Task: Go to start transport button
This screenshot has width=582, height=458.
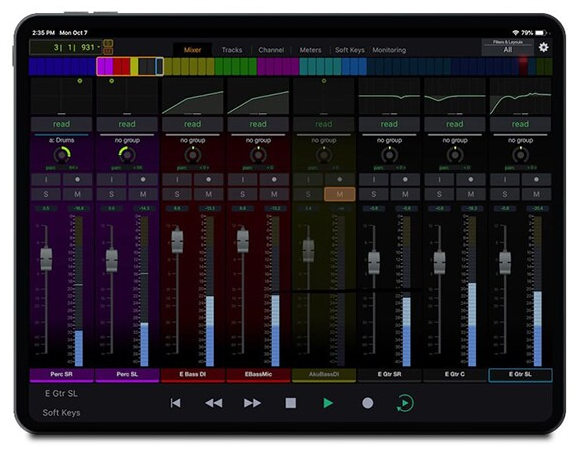Action: (176, 403)
